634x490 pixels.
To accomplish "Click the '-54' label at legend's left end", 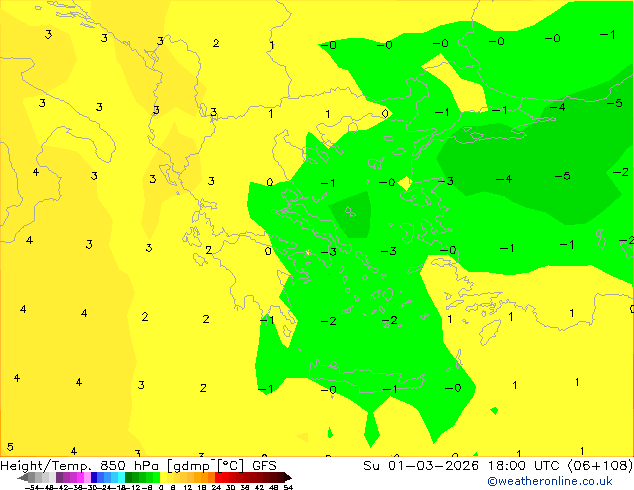I will tap(32, 487).
